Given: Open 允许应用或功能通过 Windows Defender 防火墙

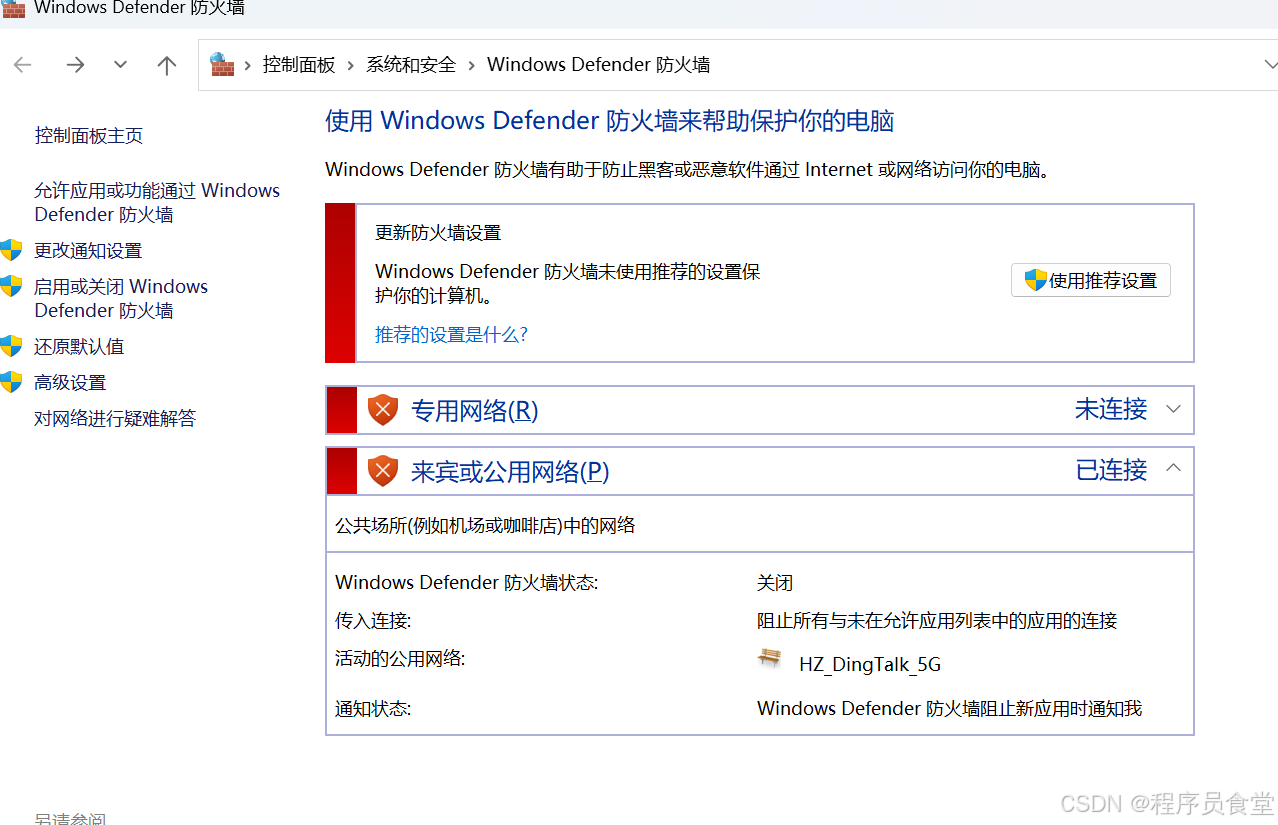Looking at the screenshot, I should (x=157, y=202).
